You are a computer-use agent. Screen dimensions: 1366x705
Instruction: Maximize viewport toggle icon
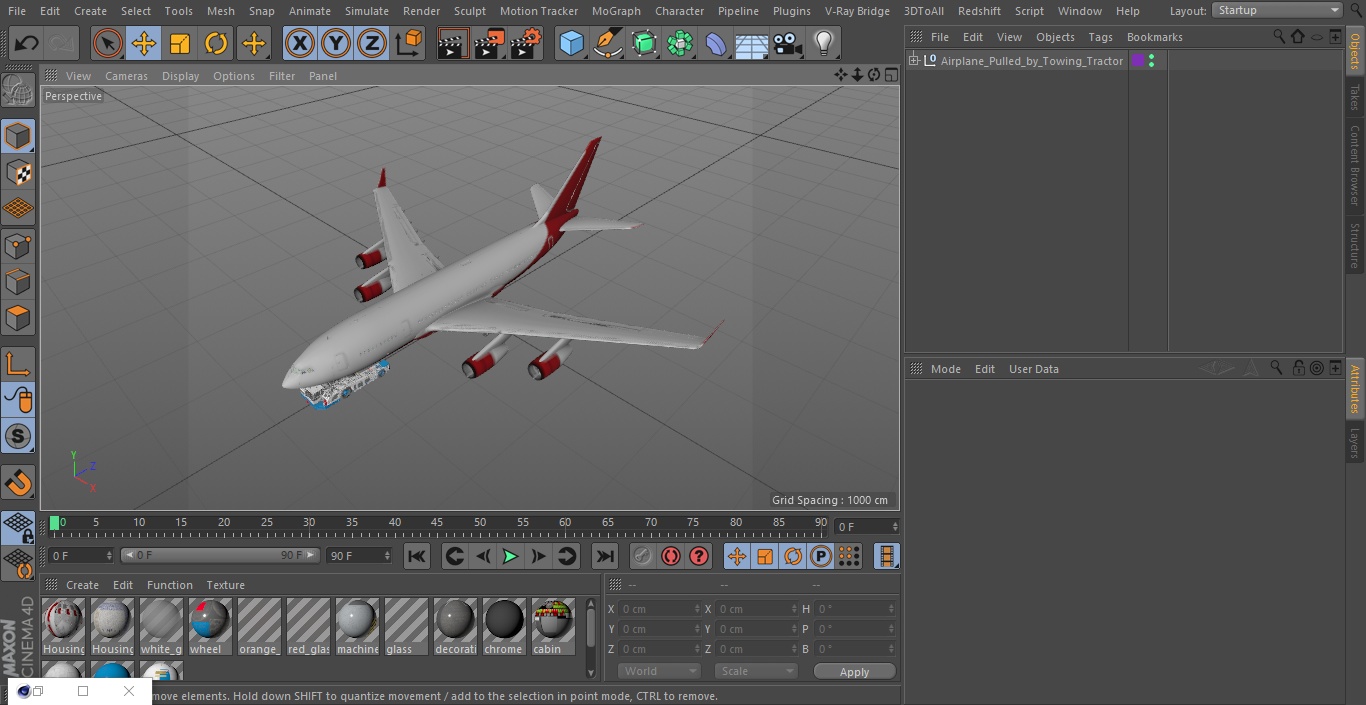click(x=891, y=75)
